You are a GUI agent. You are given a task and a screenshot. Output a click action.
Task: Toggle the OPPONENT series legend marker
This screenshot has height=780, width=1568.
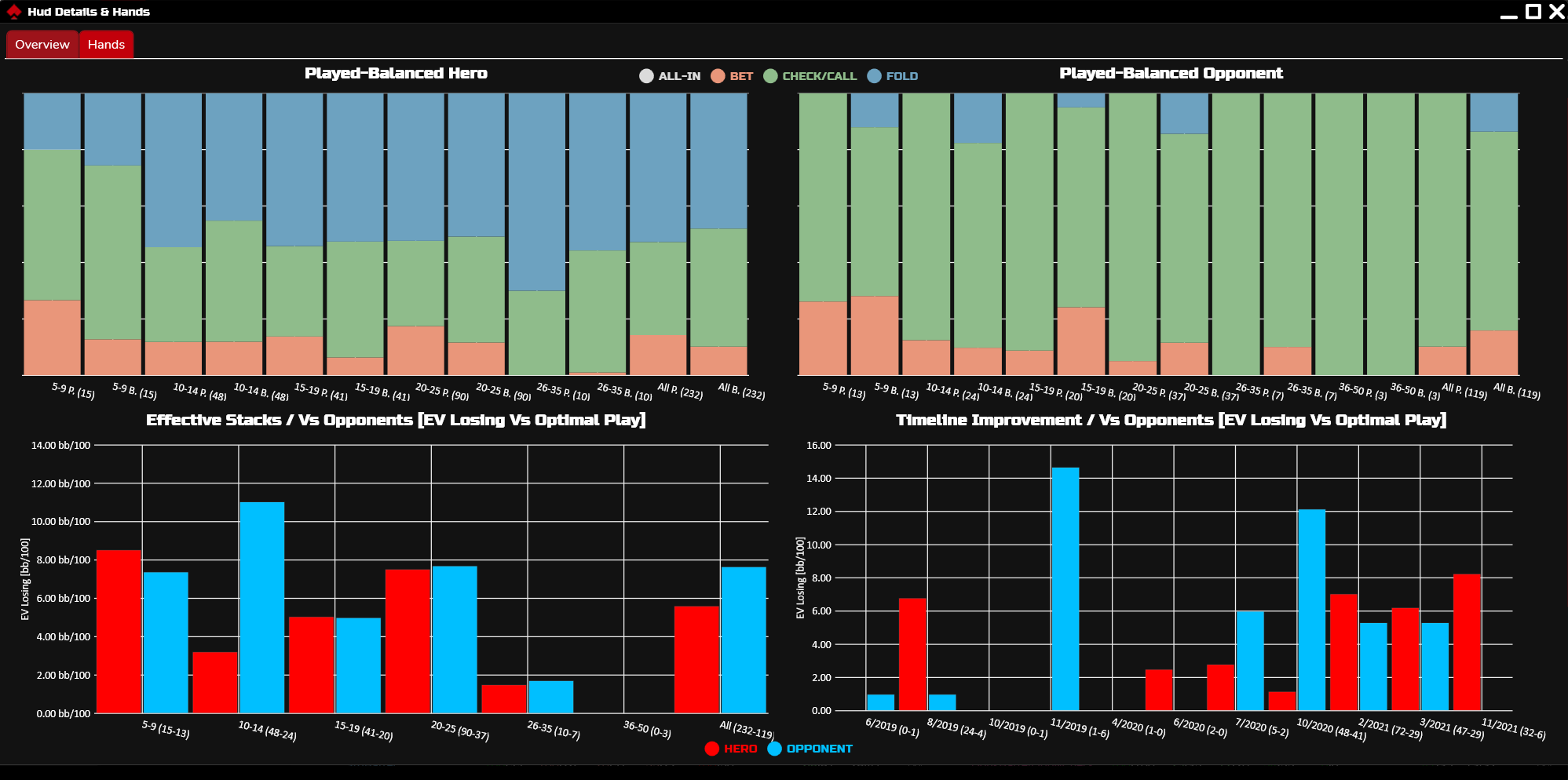point(775,749)
